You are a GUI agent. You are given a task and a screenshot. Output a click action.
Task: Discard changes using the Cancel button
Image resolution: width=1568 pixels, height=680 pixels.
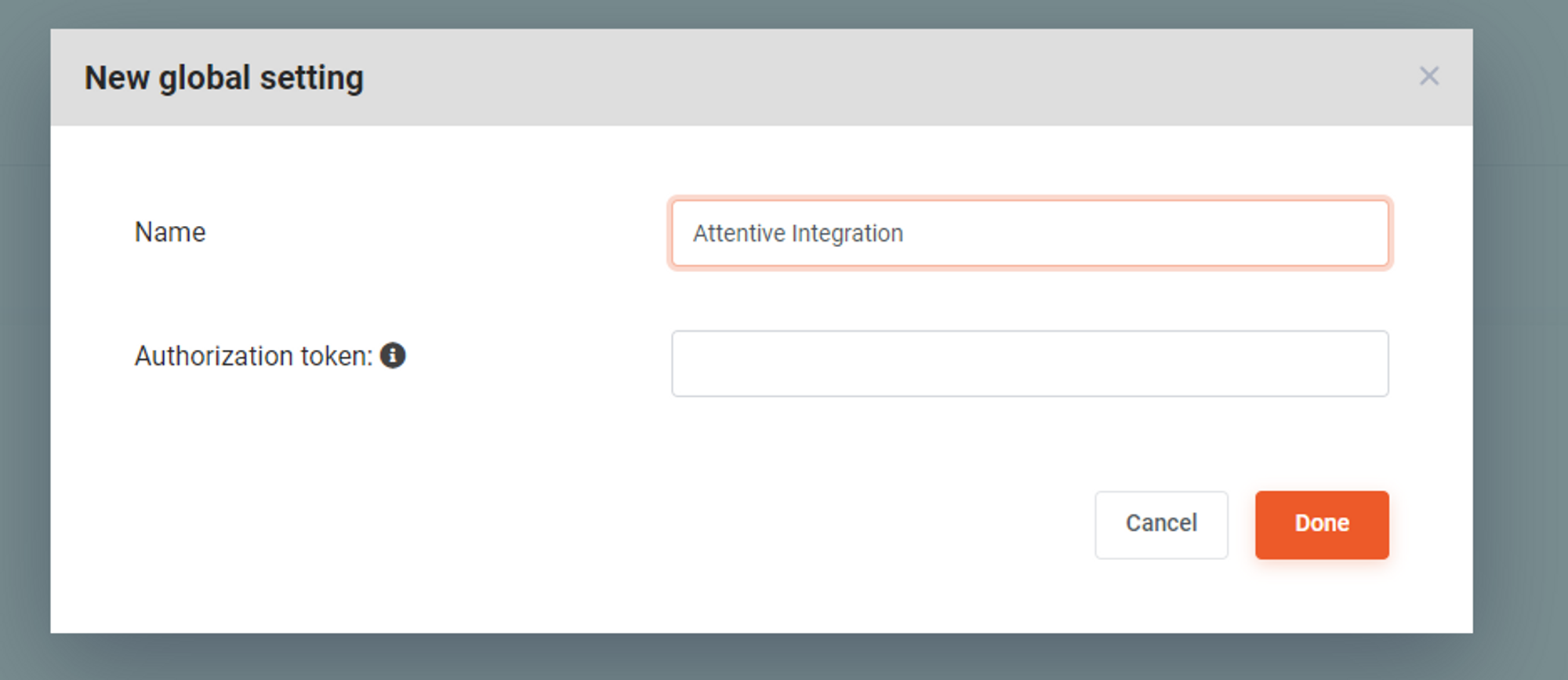point(1161,525)
